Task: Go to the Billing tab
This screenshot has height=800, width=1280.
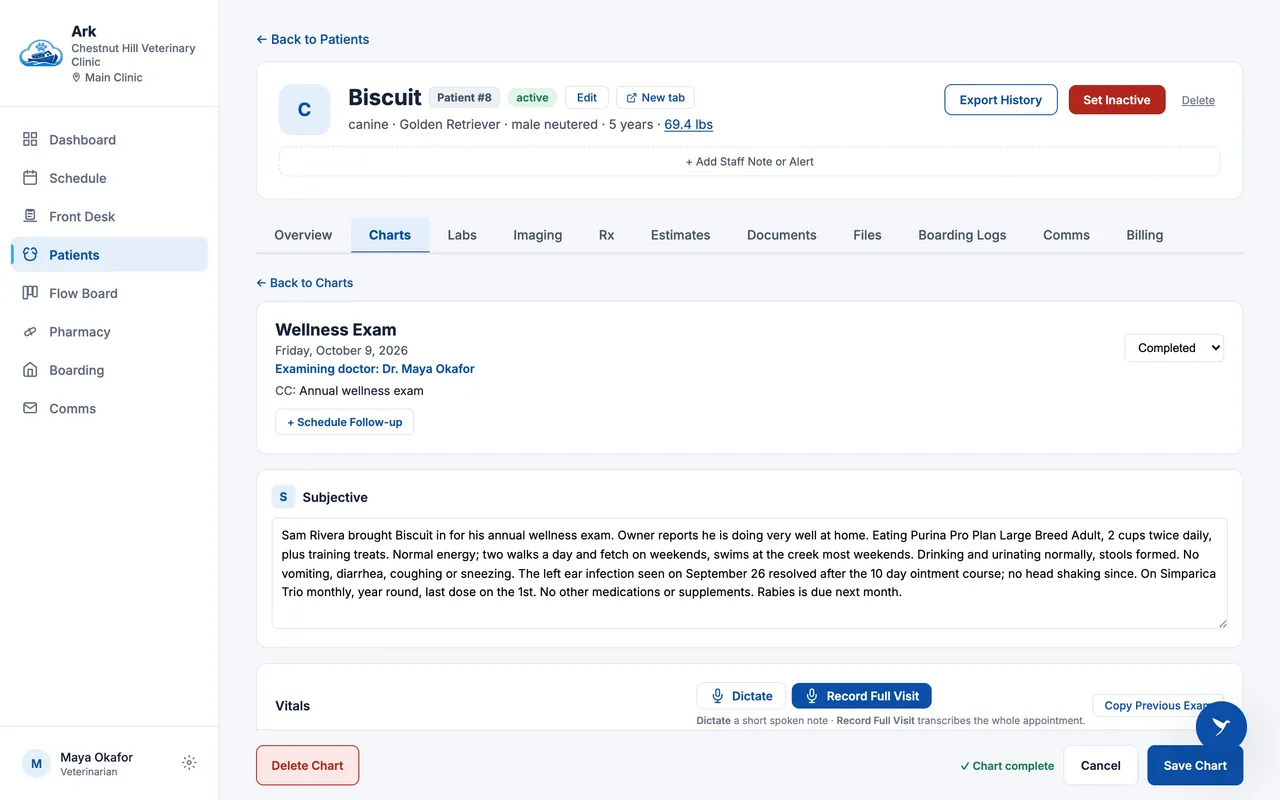Action: [x=1144, y=235]
